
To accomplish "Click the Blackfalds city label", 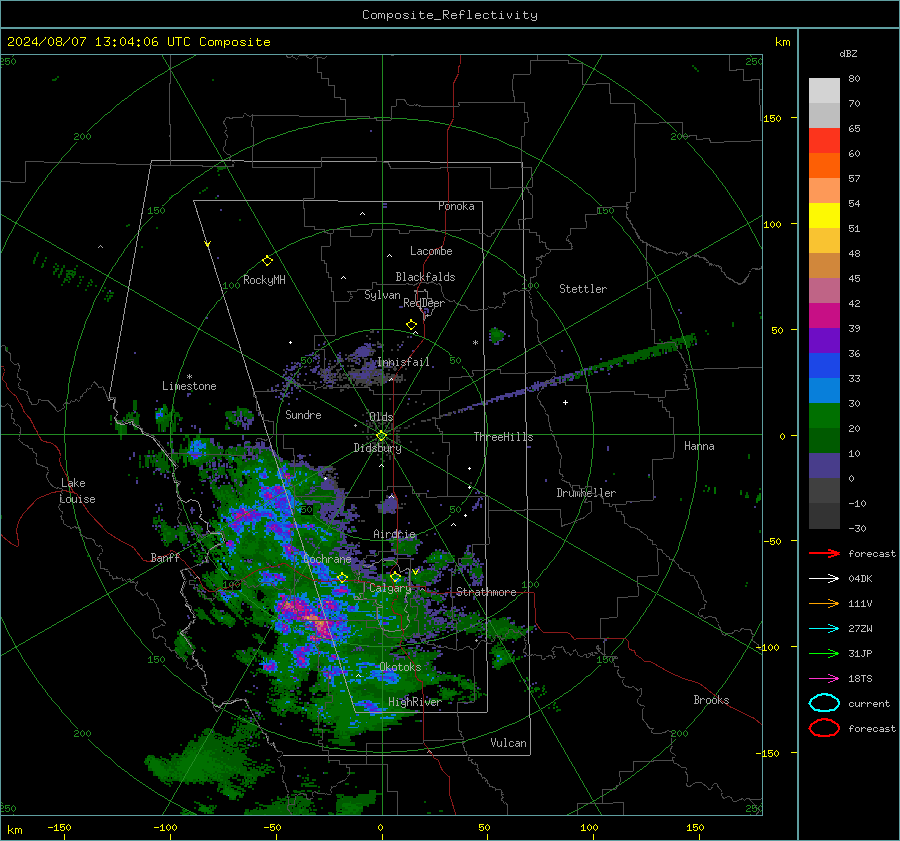I will pos(425,277).
